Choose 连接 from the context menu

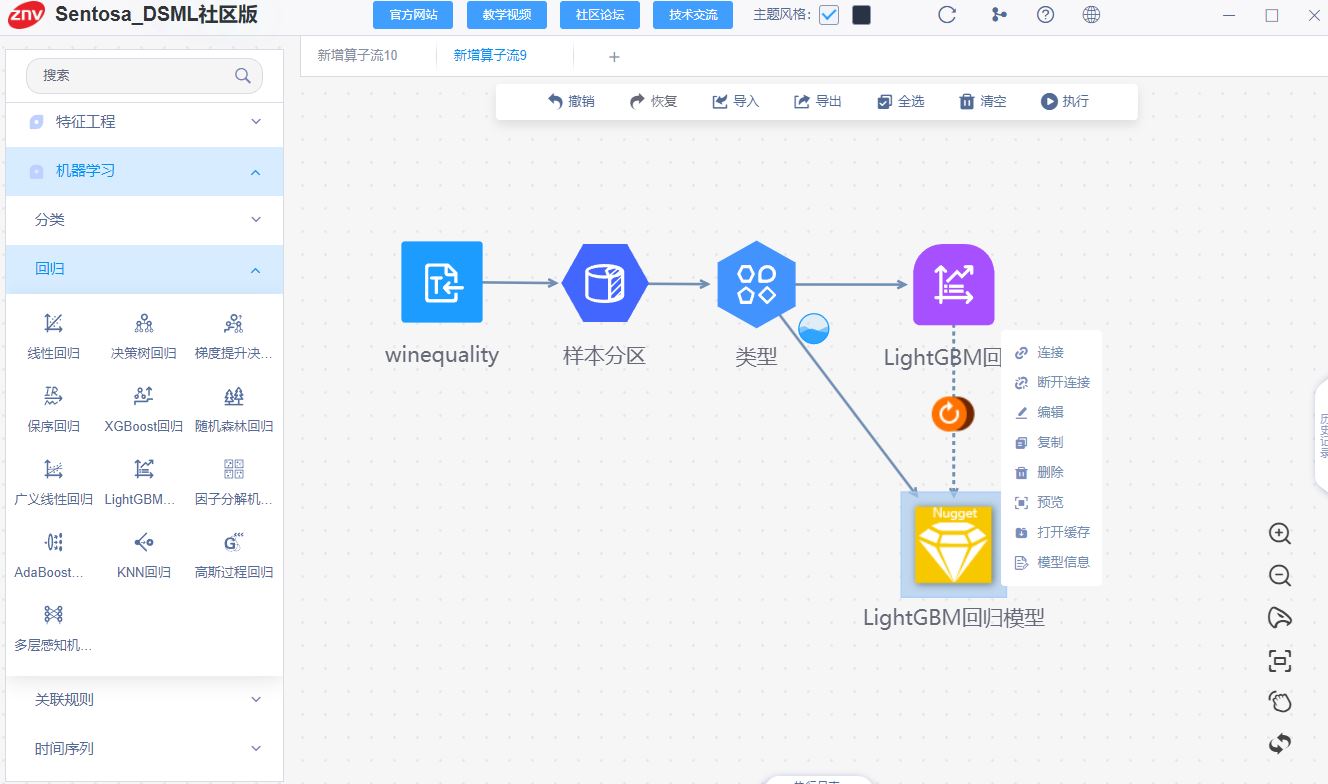[x=1051, y=353]
